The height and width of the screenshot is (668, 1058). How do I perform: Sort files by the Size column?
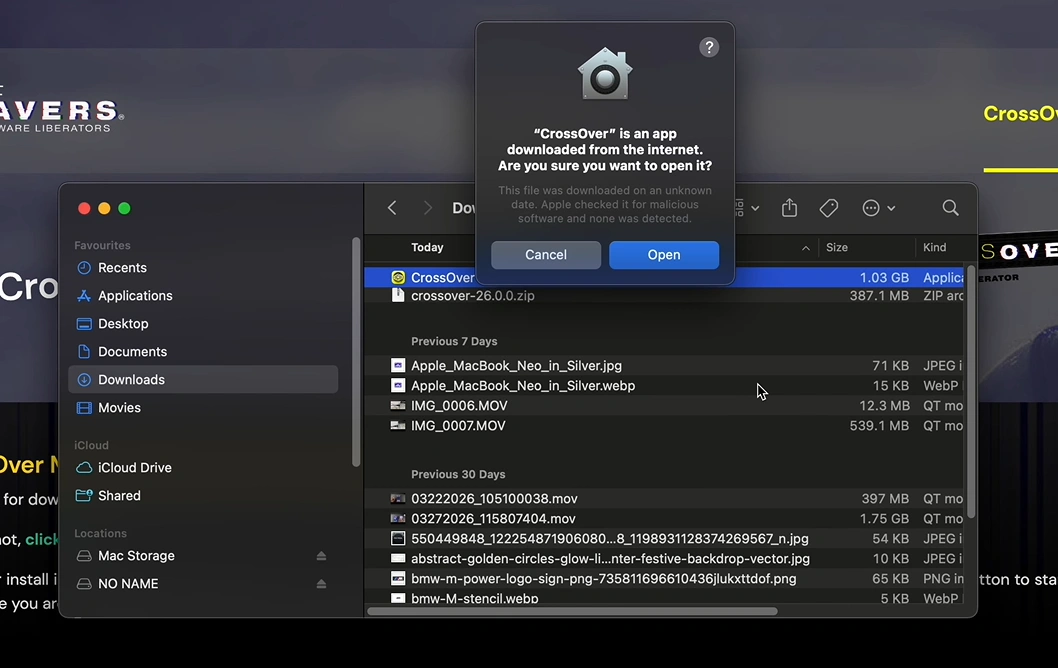(x=836, y=247)
